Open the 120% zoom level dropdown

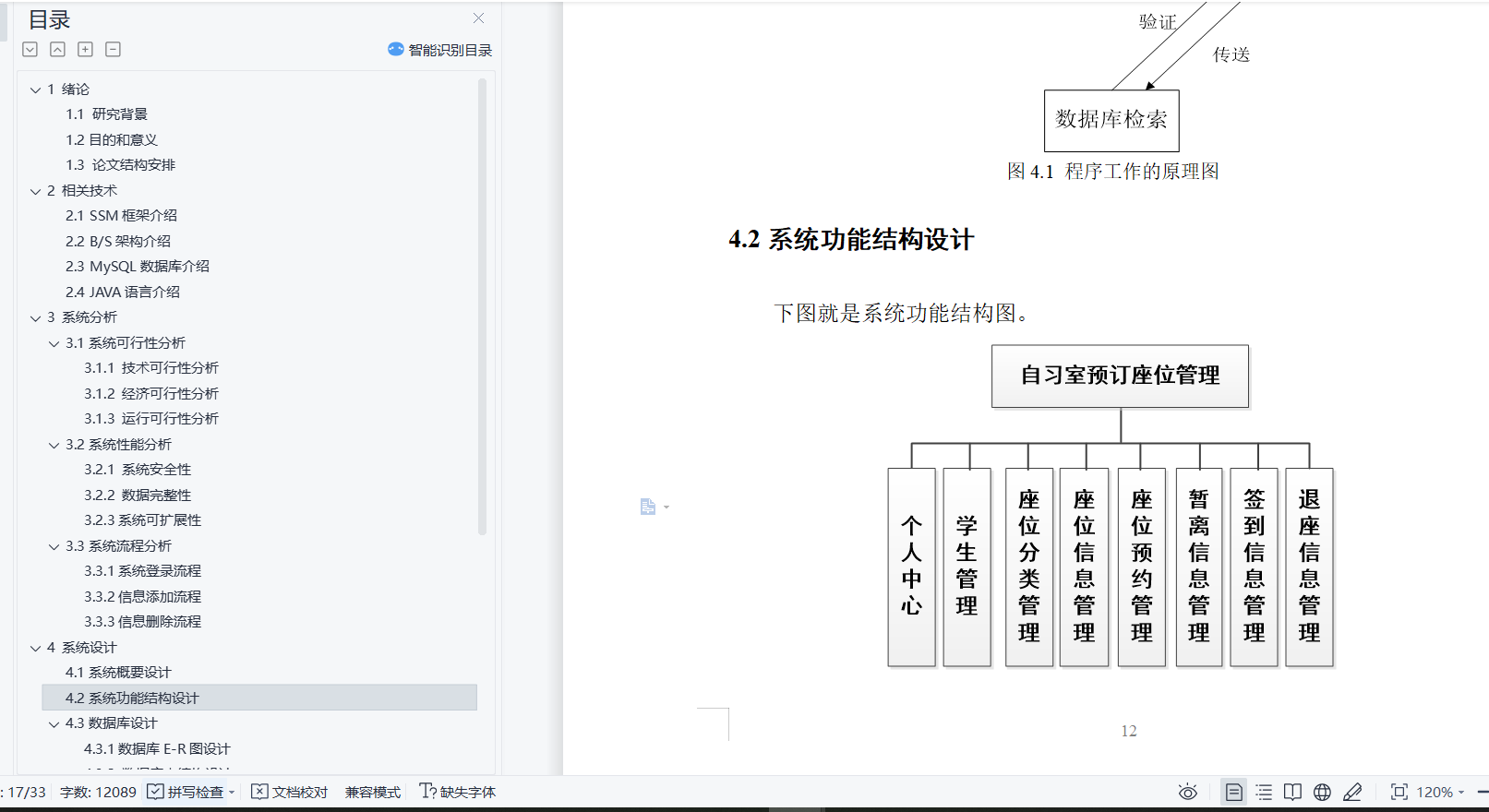pyautogui.click(x=1440, y=792)
